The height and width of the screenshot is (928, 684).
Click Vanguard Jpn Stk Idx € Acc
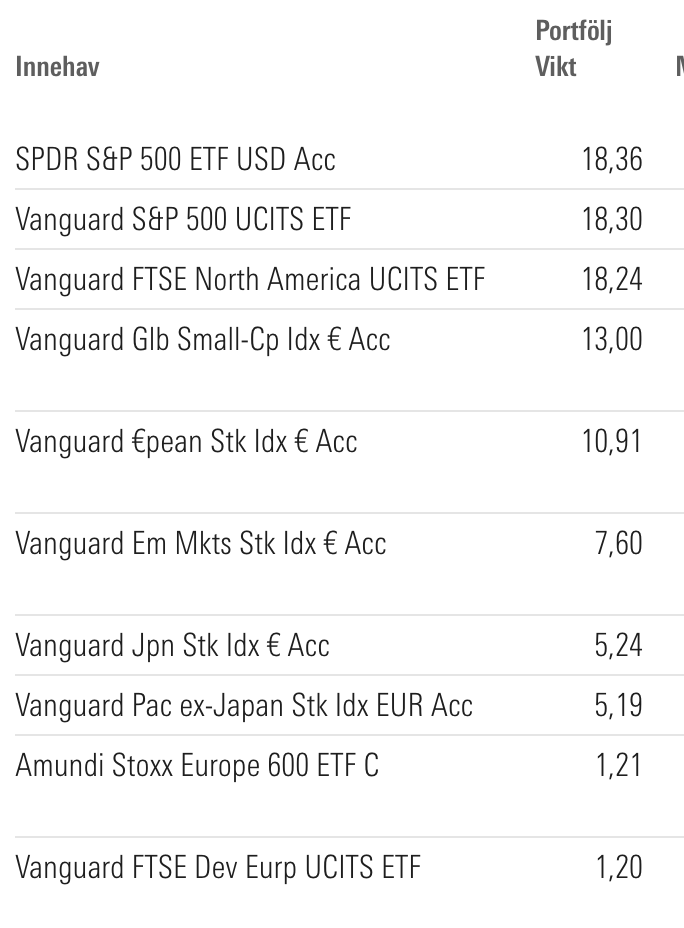[x=172, y=645]
